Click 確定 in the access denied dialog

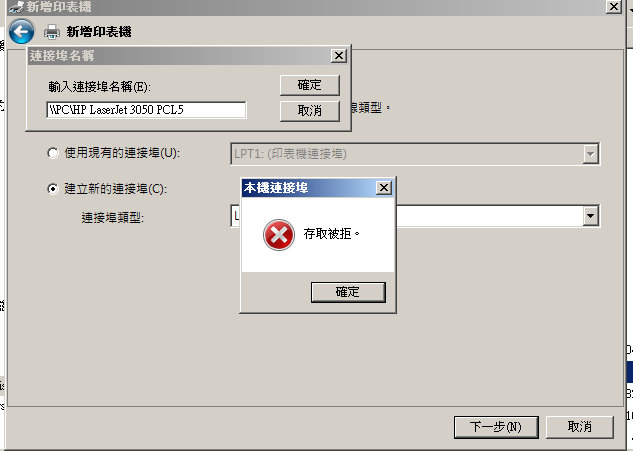pos(348,292)
